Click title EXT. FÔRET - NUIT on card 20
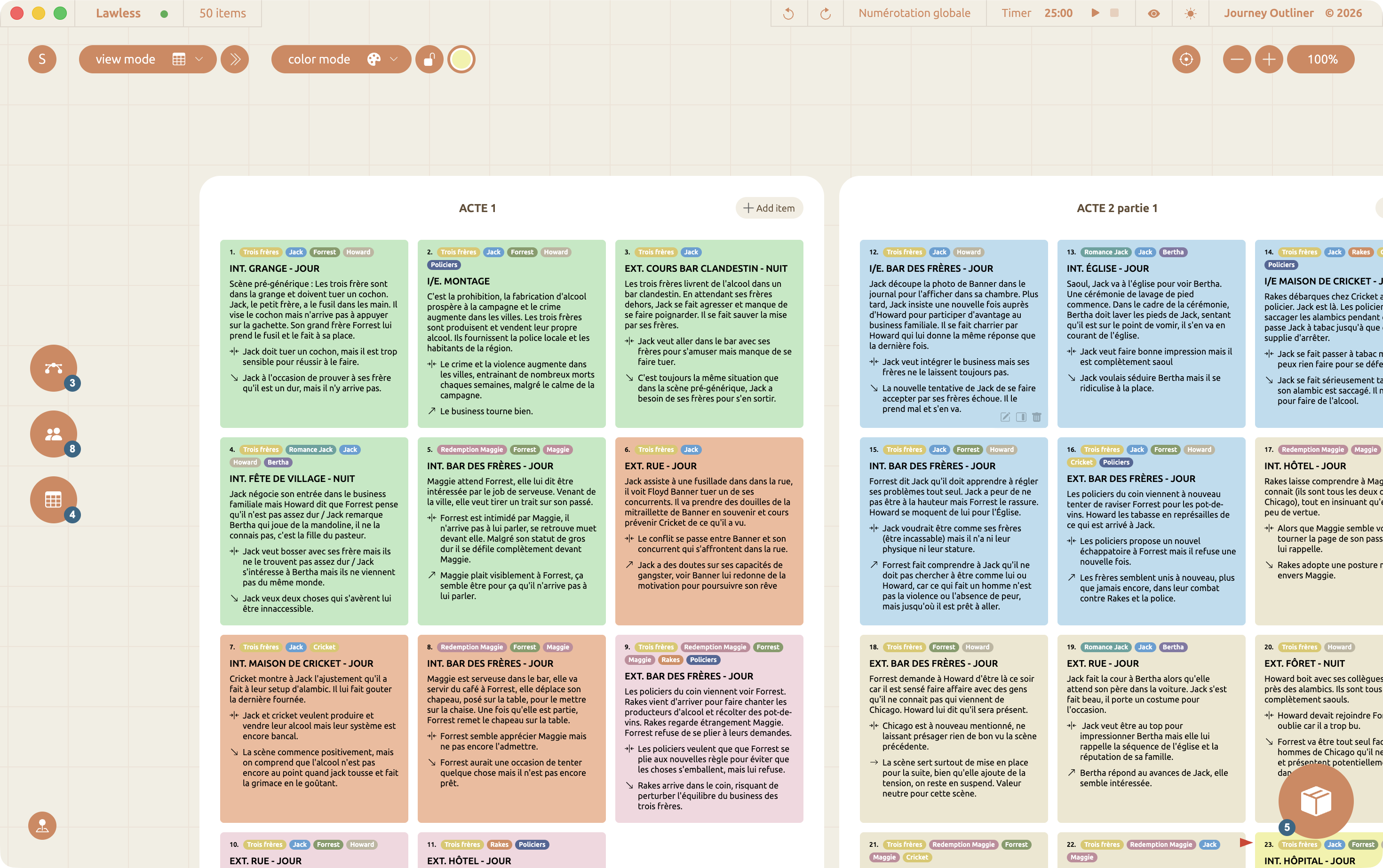The width and height of the screenshot is (1383, 868). (x=1304, y=663)
